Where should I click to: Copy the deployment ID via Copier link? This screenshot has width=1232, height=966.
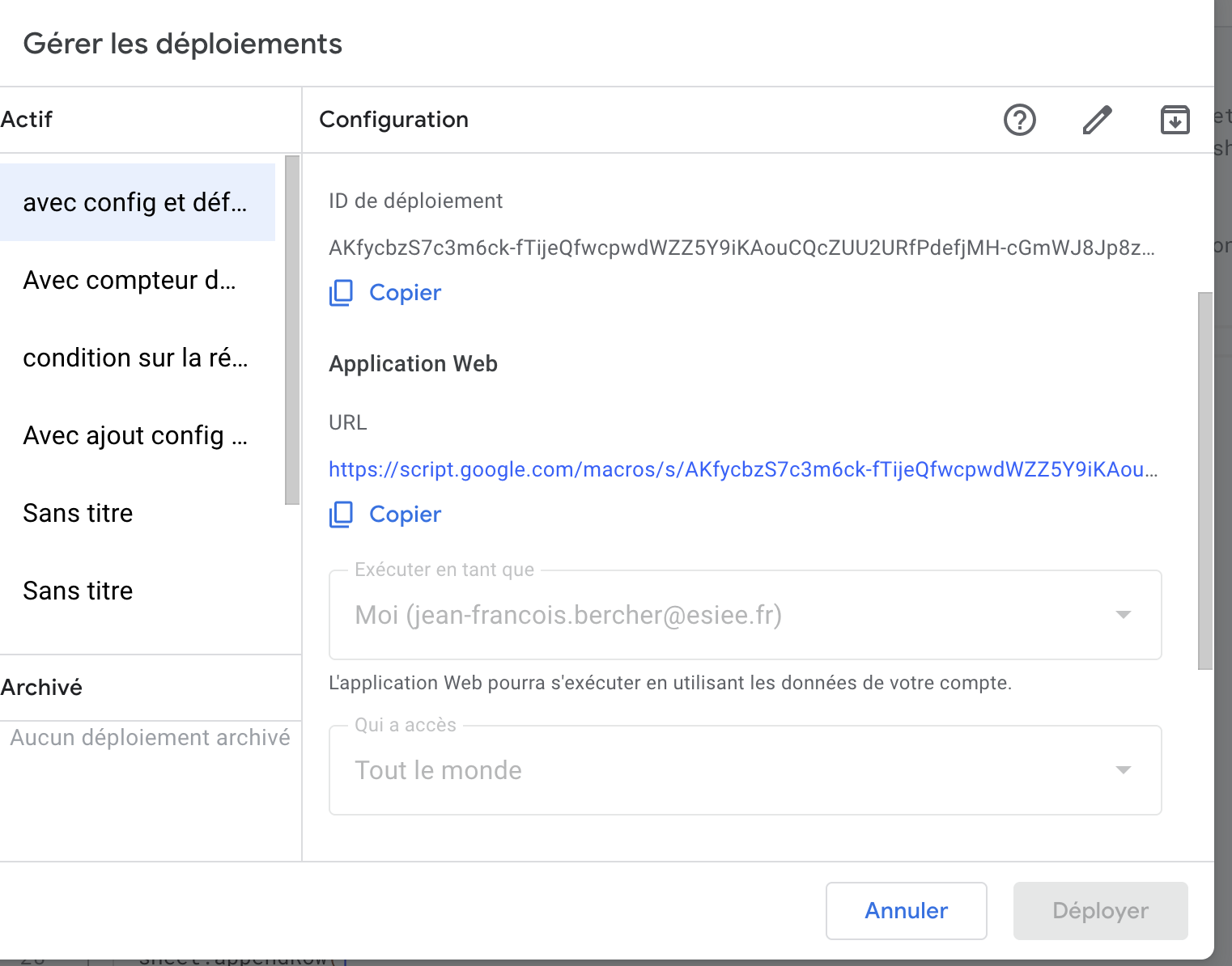[405, 293]
